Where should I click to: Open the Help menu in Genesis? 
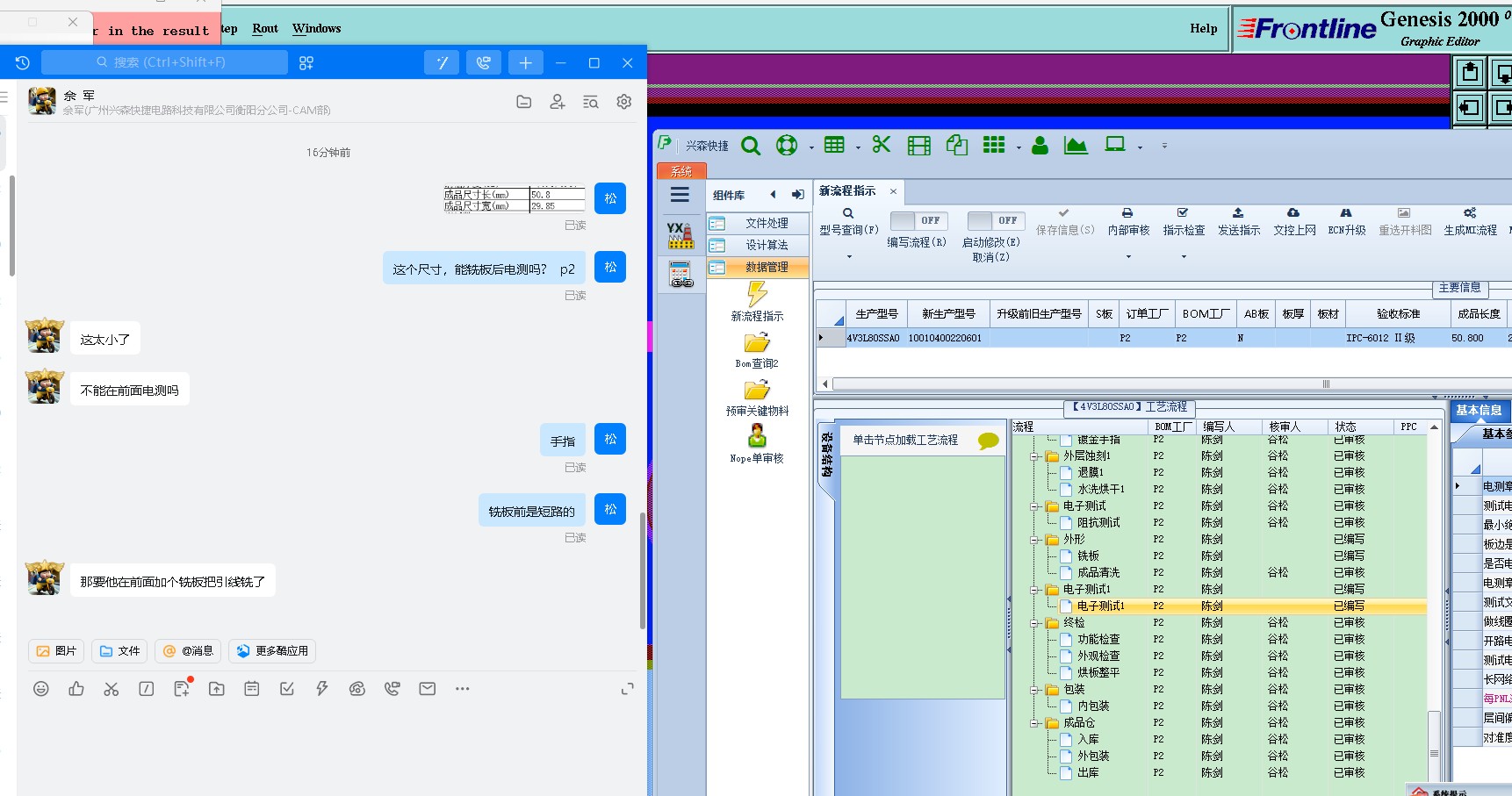(1204, 29)
